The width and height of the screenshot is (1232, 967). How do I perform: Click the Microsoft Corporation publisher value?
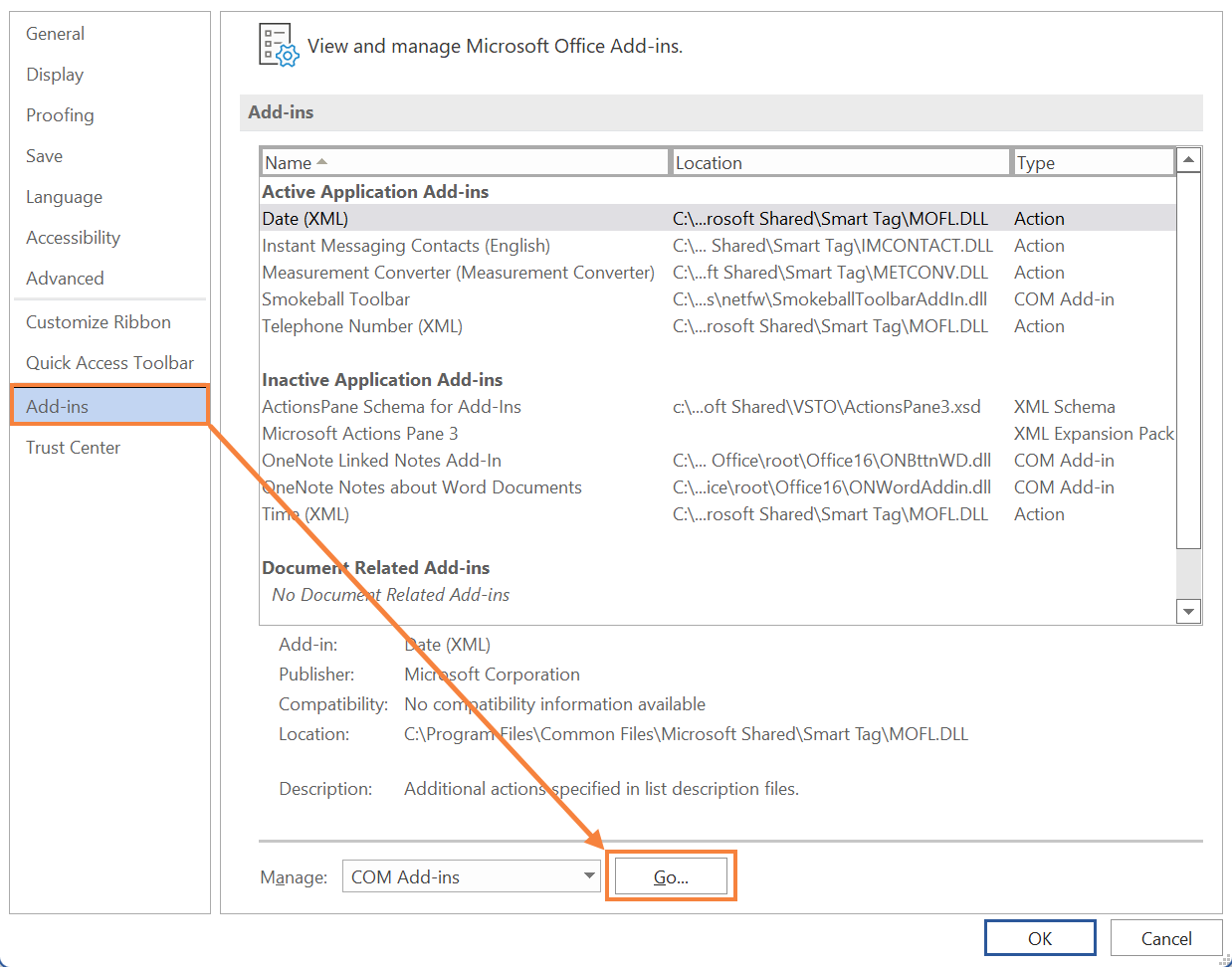tap(492, 675)
